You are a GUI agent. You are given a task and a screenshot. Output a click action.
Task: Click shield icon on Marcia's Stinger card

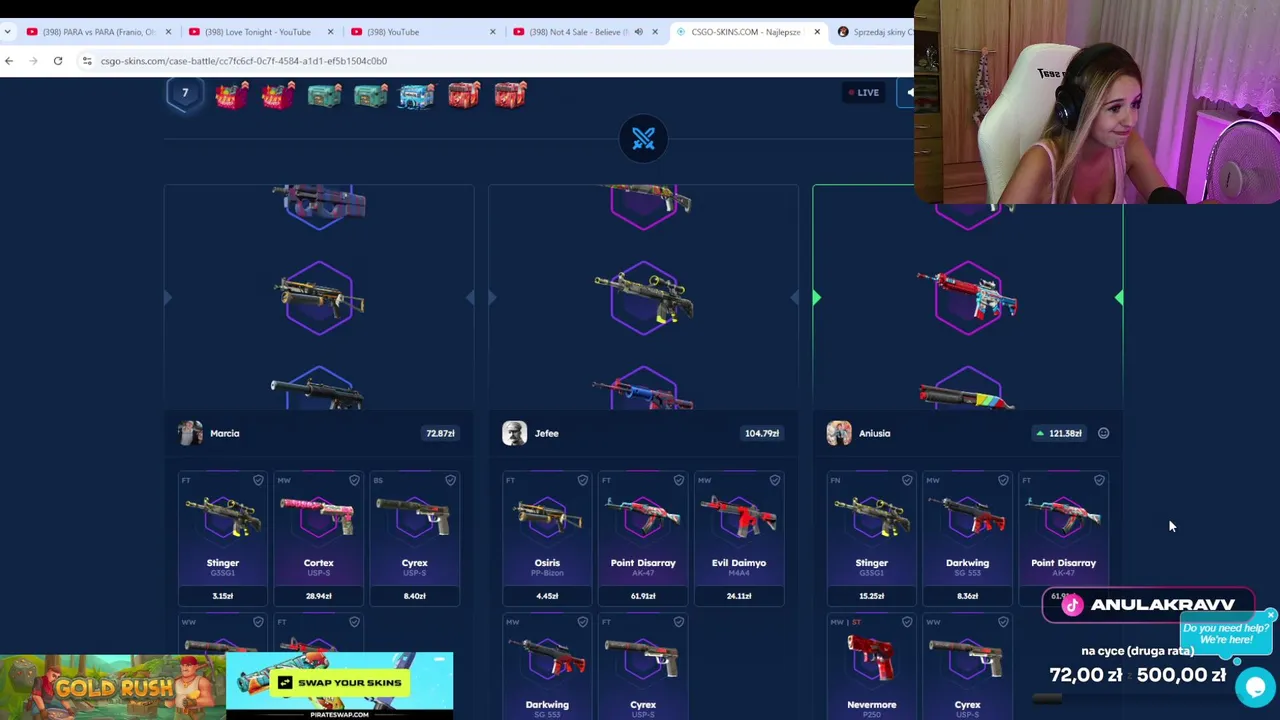coord(258,481)
